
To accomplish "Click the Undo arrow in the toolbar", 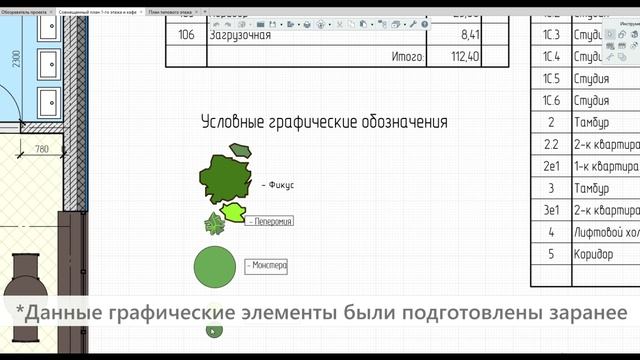I will [216, 24].
